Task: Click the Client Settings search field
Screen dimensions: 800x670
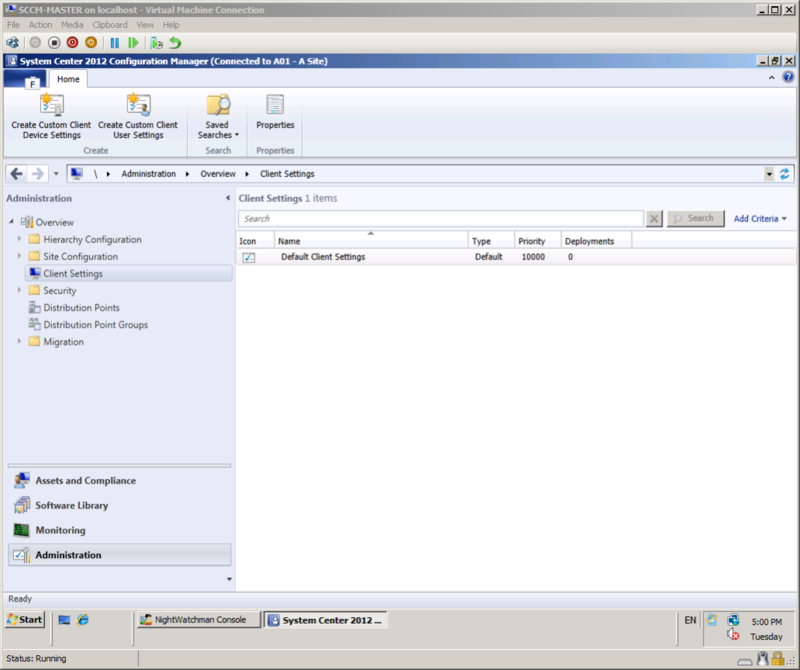Action: 440,219
